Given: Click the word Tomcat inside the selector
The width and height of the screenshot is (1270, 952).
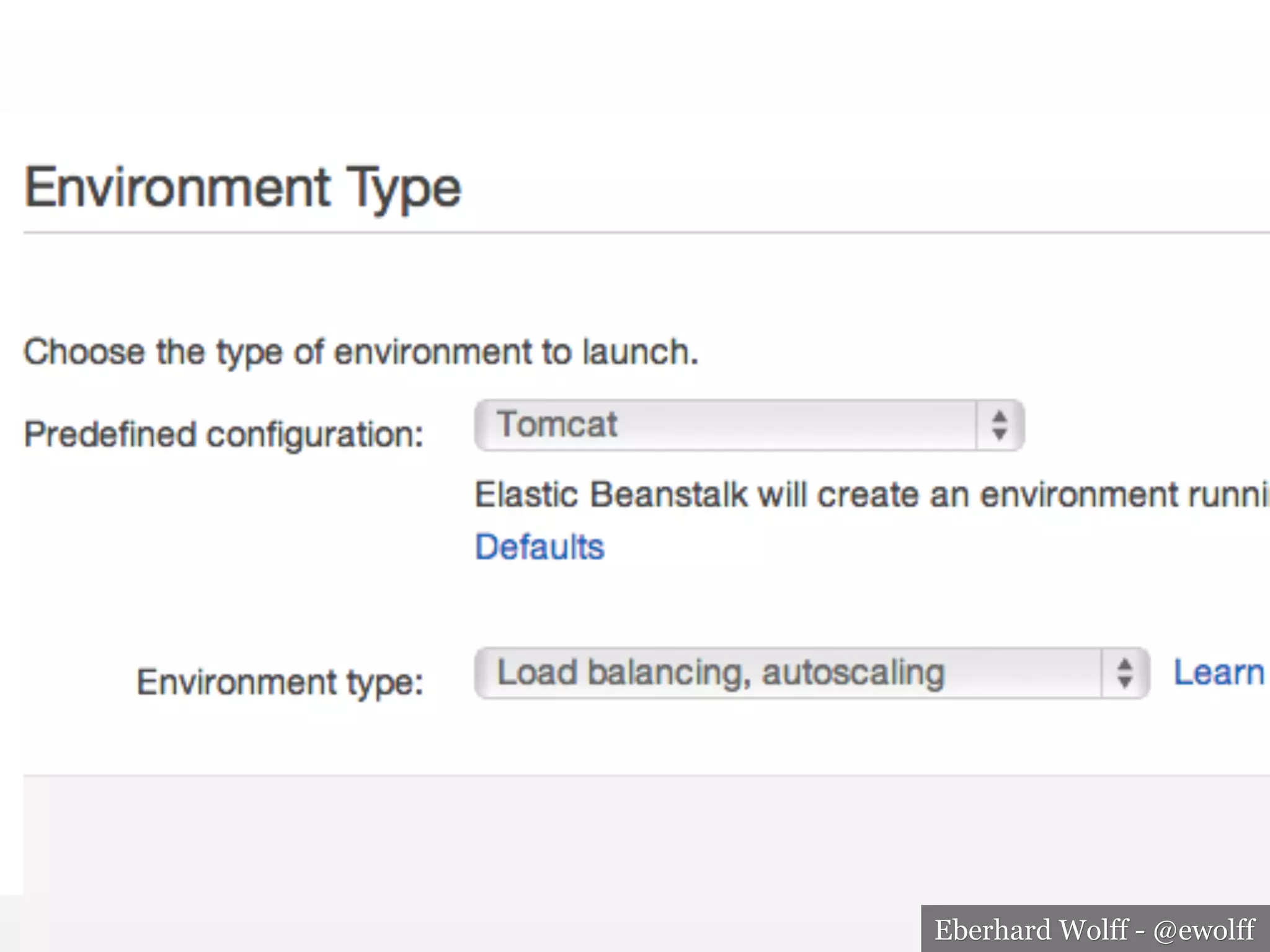Looking at the screenshot, I should (557, 425).
